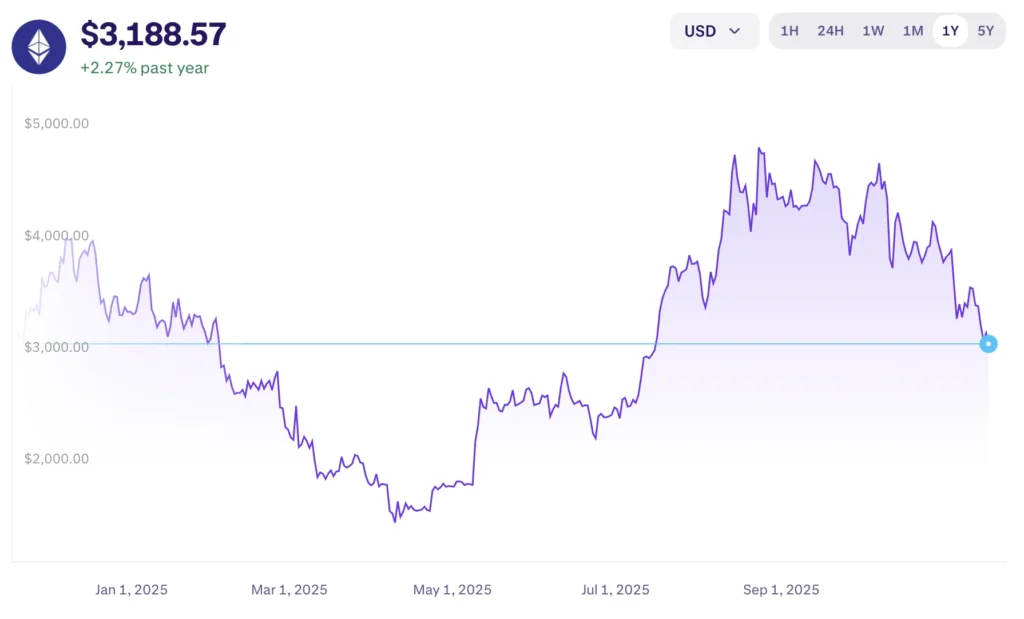Click the blue price marker dot on the chart

[x=988, y=343]
